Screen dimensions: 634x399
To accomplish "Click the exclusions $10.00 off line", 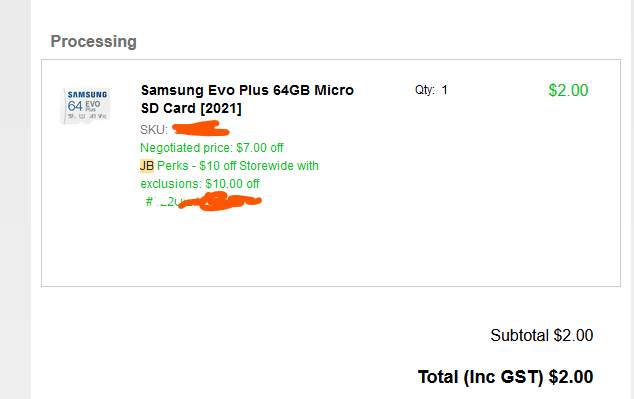I will [200, 184].
